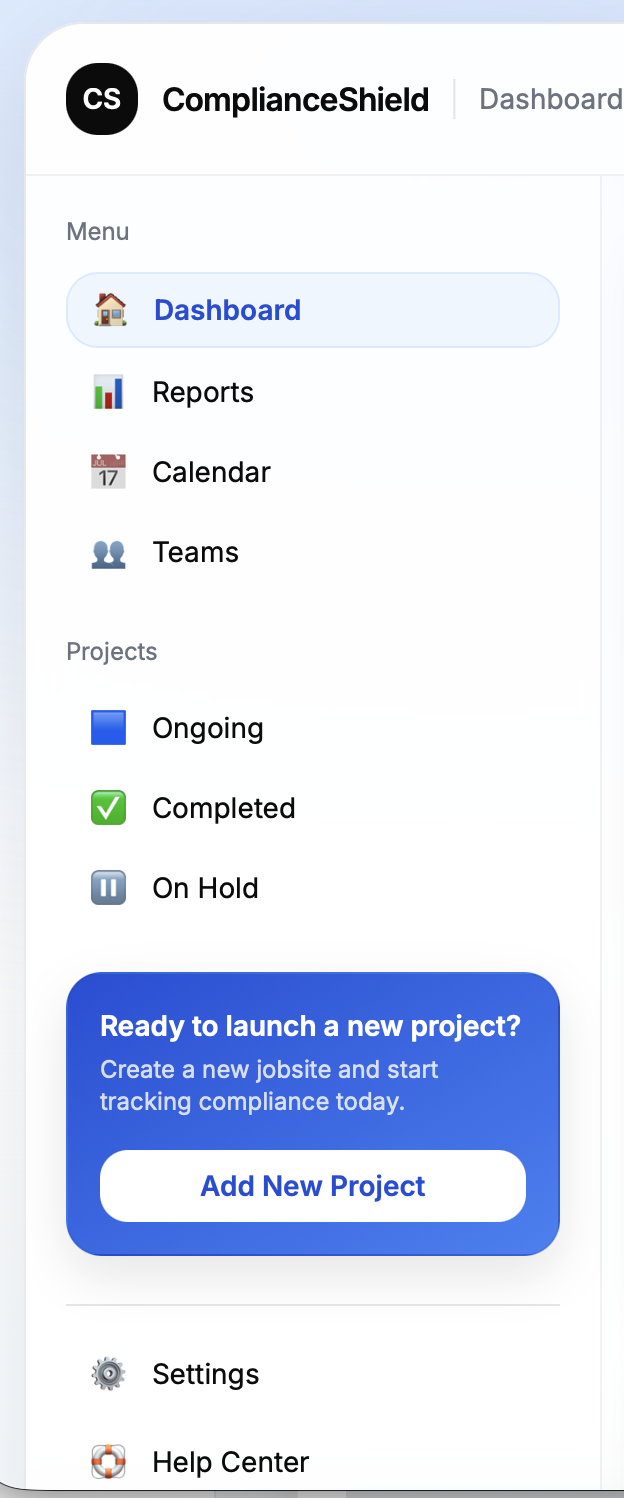Click the Settings gear icon
Viewport: 624px width, 1498px height.
pyautogui.click(x=109, y=1374)
